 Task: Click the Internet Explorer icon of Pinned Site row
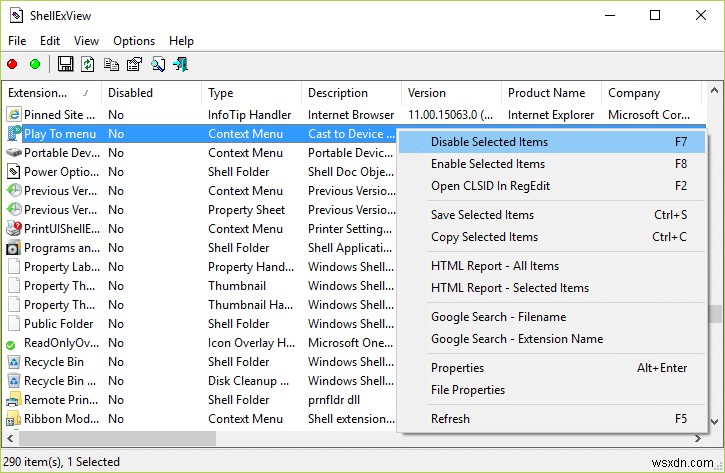(14, 114)
